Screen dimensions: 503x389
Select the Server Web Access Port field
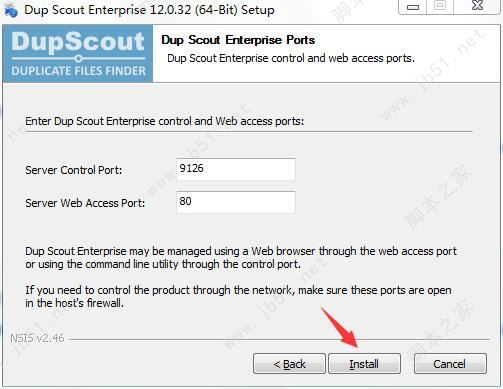pos(236,202)
